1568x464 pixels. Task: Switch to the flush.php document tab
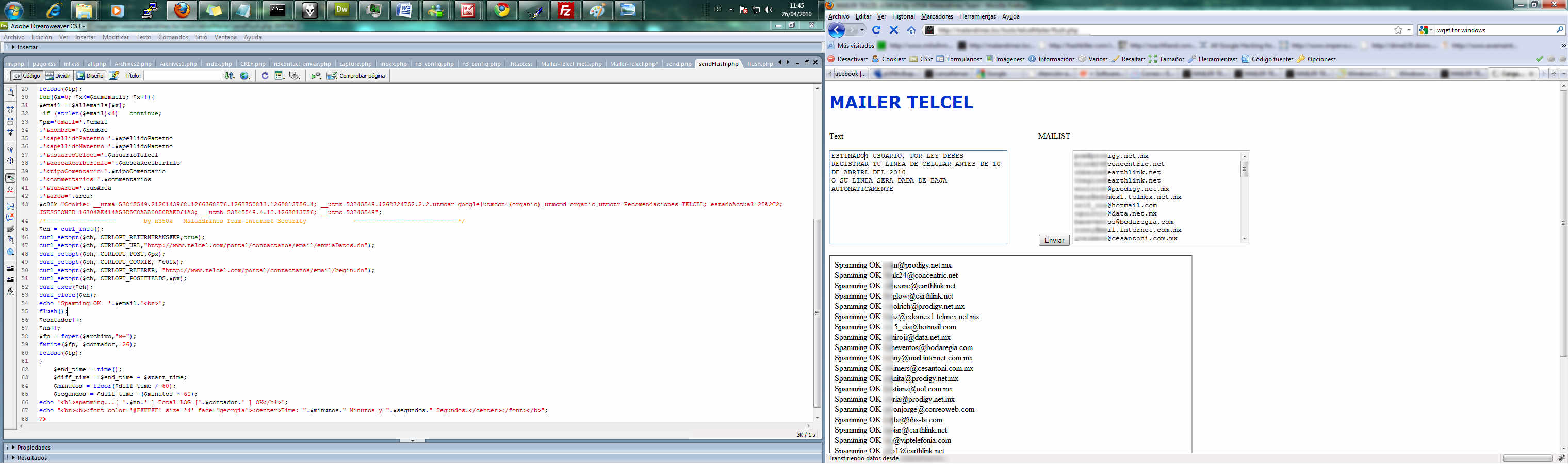(x=760, y=64)
